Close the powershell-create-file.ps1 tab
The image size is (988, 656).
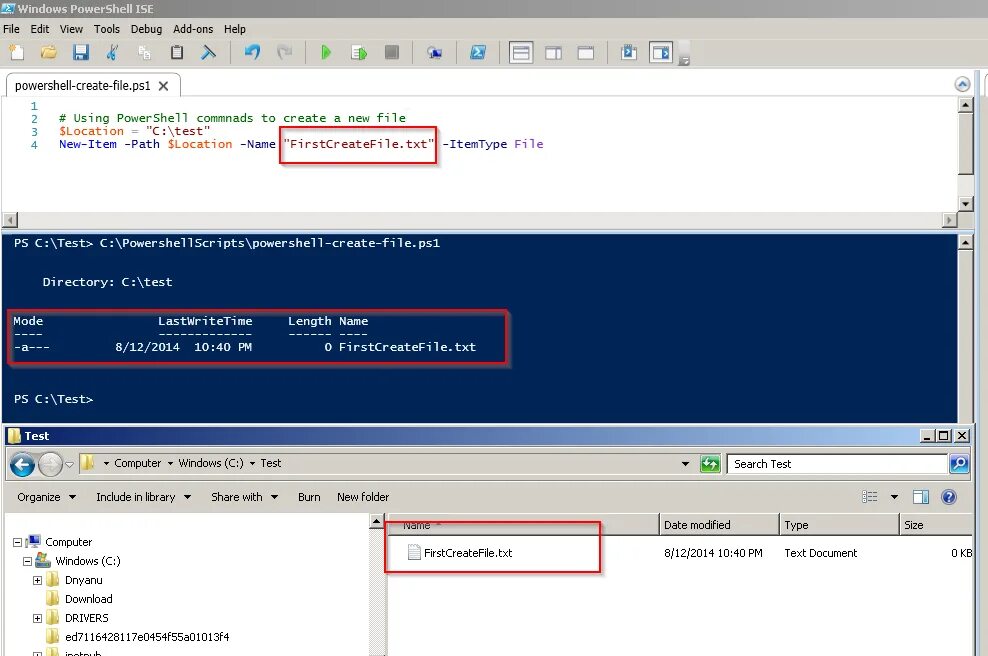coord(163,86)
